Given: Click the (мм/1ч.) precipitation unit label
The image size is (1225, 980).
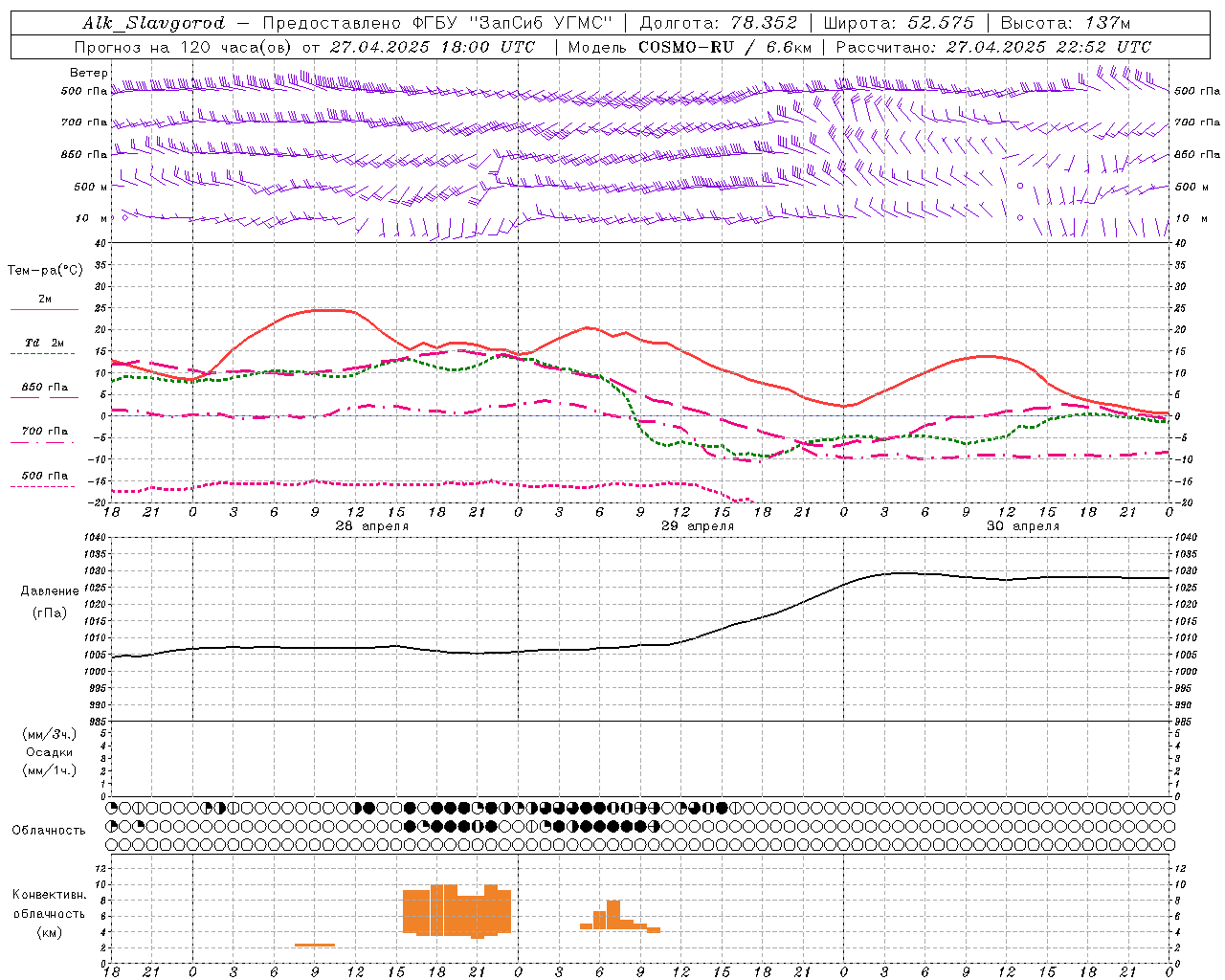Looking at the screenshot, I should click(x=50, y=770).
